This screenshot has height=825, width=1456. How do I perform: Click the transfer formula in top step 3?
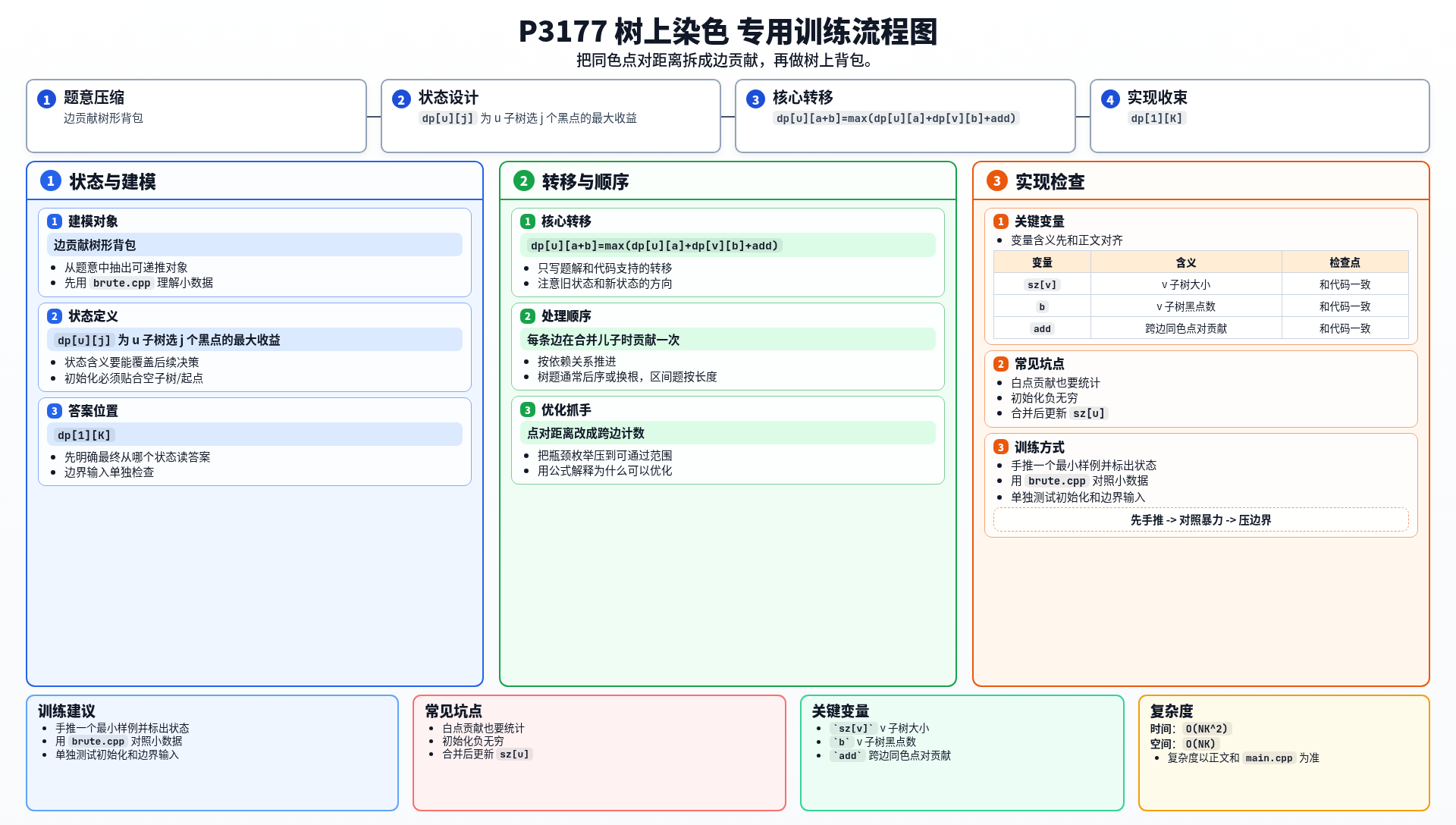(x=896, y=118)
